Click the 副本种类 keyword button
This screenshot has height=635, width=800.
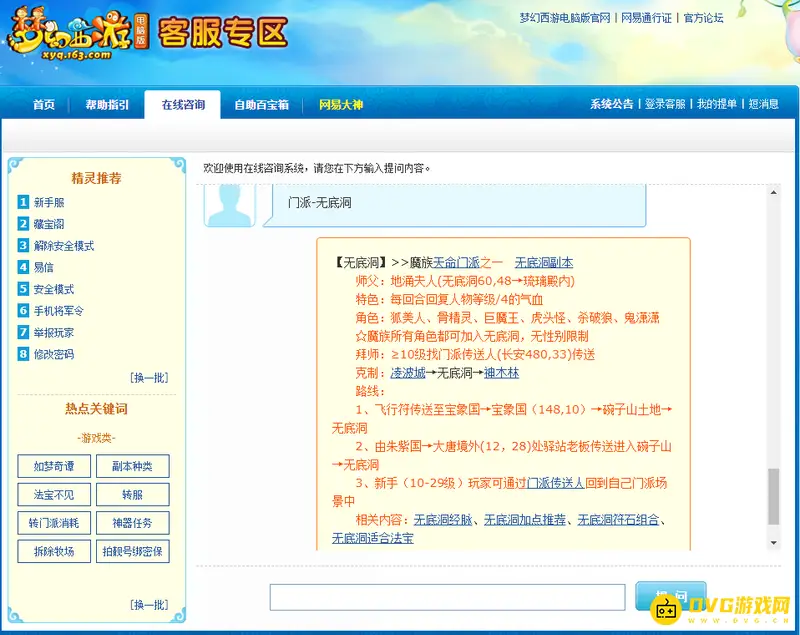coord(133,466)
